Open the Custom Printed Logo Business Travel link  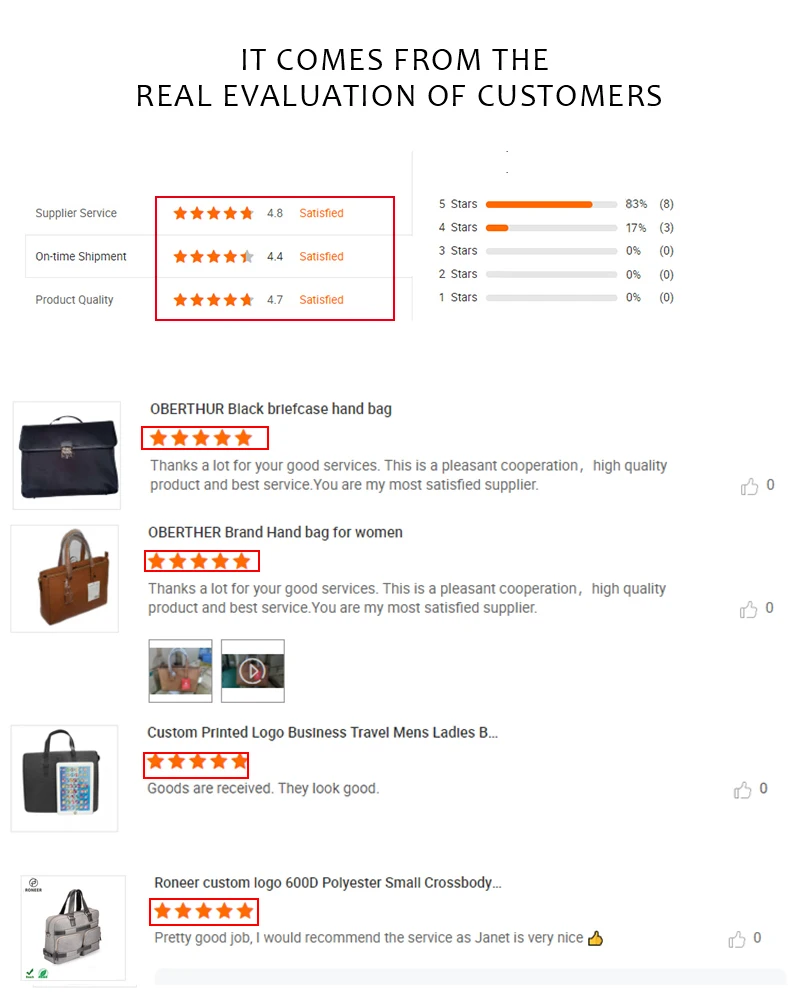322,732
